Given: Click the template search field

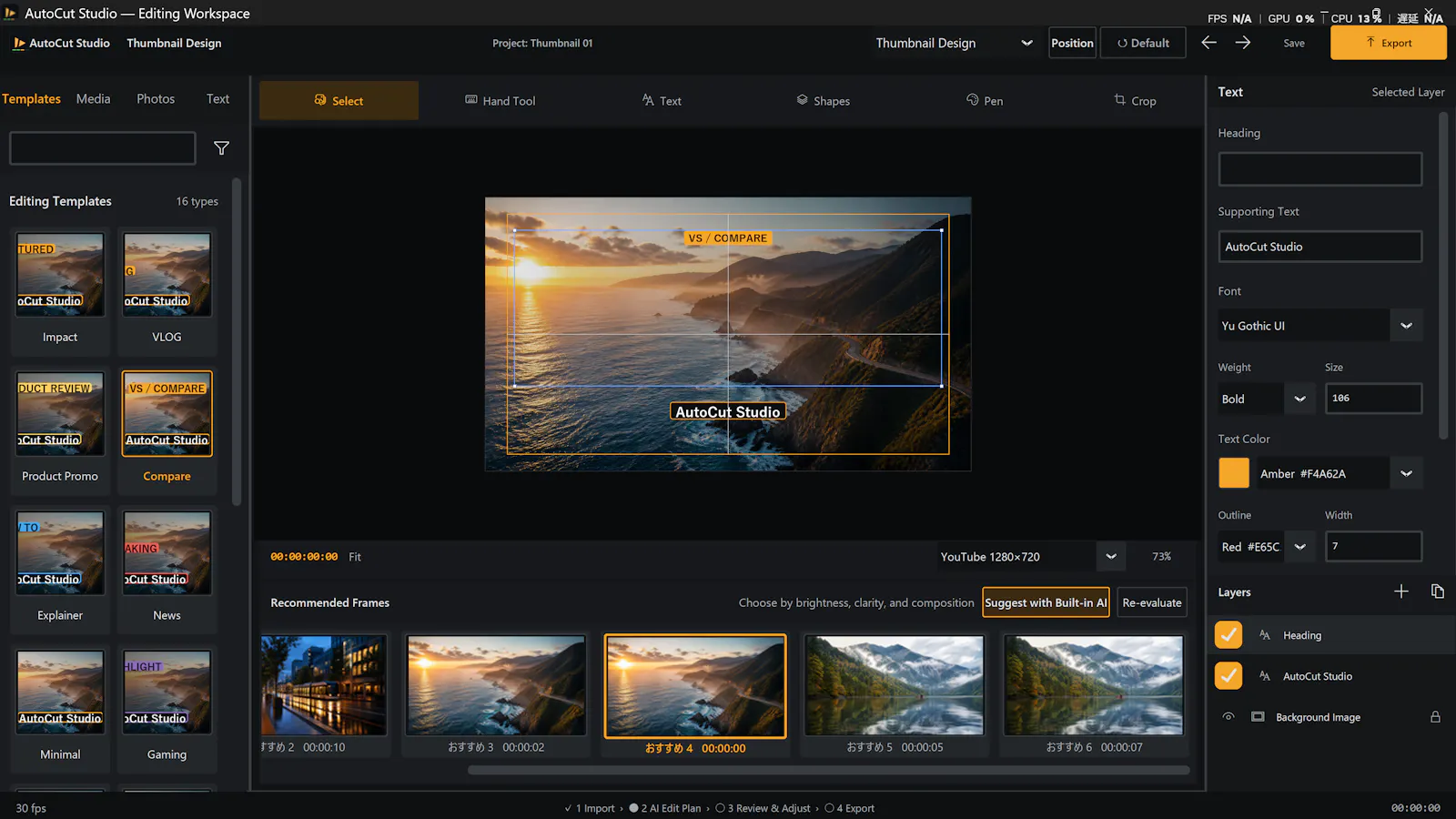Looking at the screenshot, I should click(103, 148).
